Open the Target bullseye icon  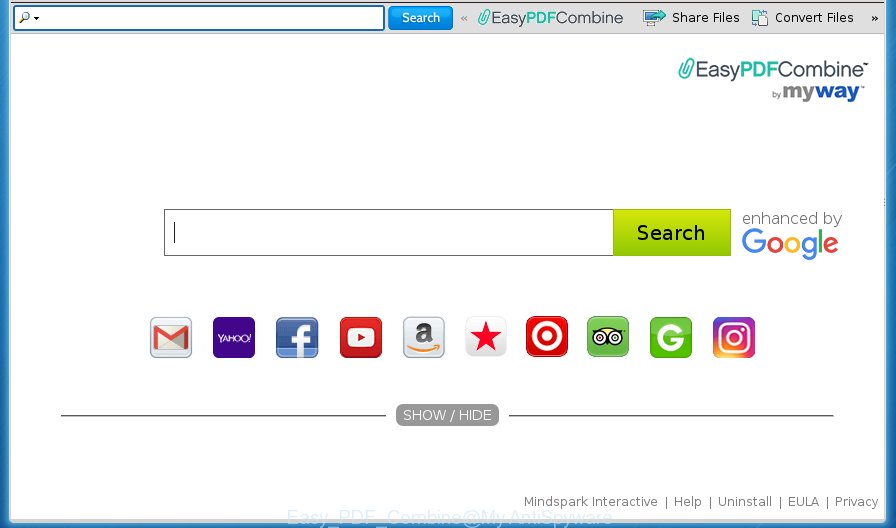tap(547, 337)
